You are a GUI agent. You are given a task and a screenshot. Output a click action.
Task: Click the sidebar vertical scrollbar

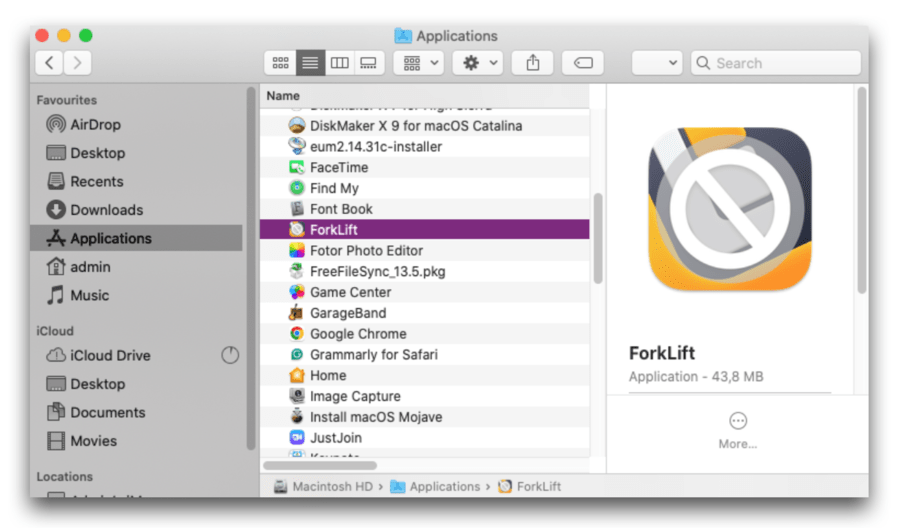point(250,268)
